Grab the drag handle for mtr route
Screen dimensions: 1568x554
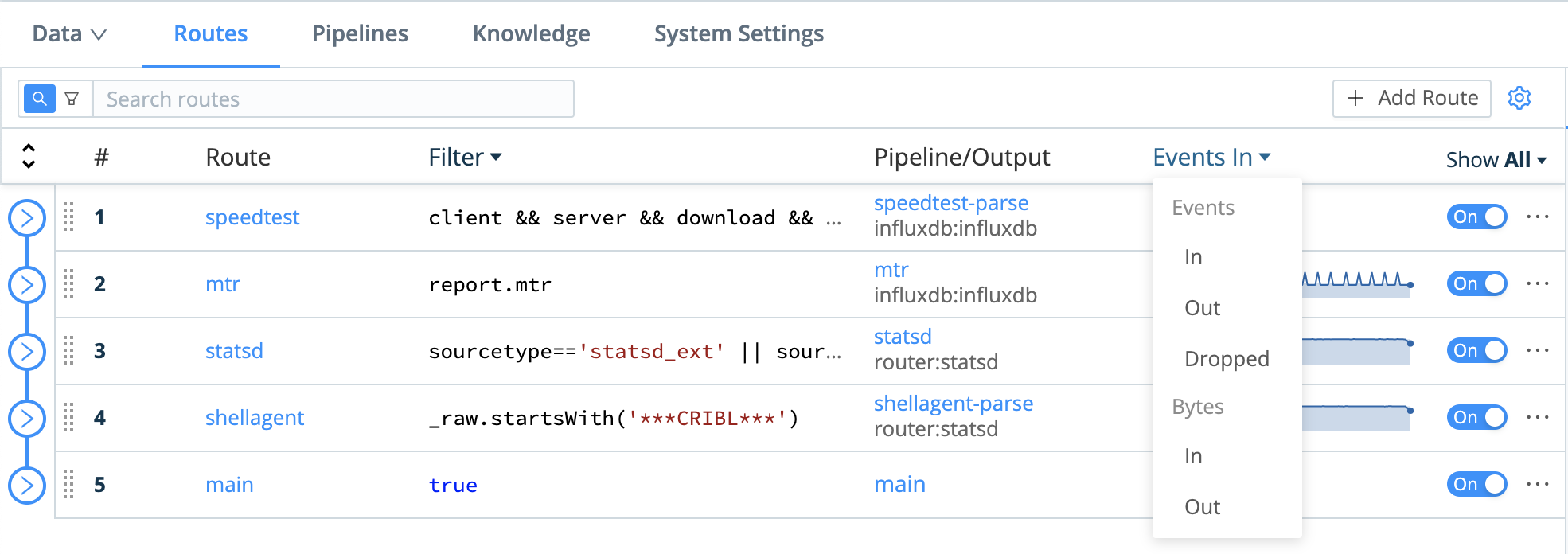click(x=68, y=284)
